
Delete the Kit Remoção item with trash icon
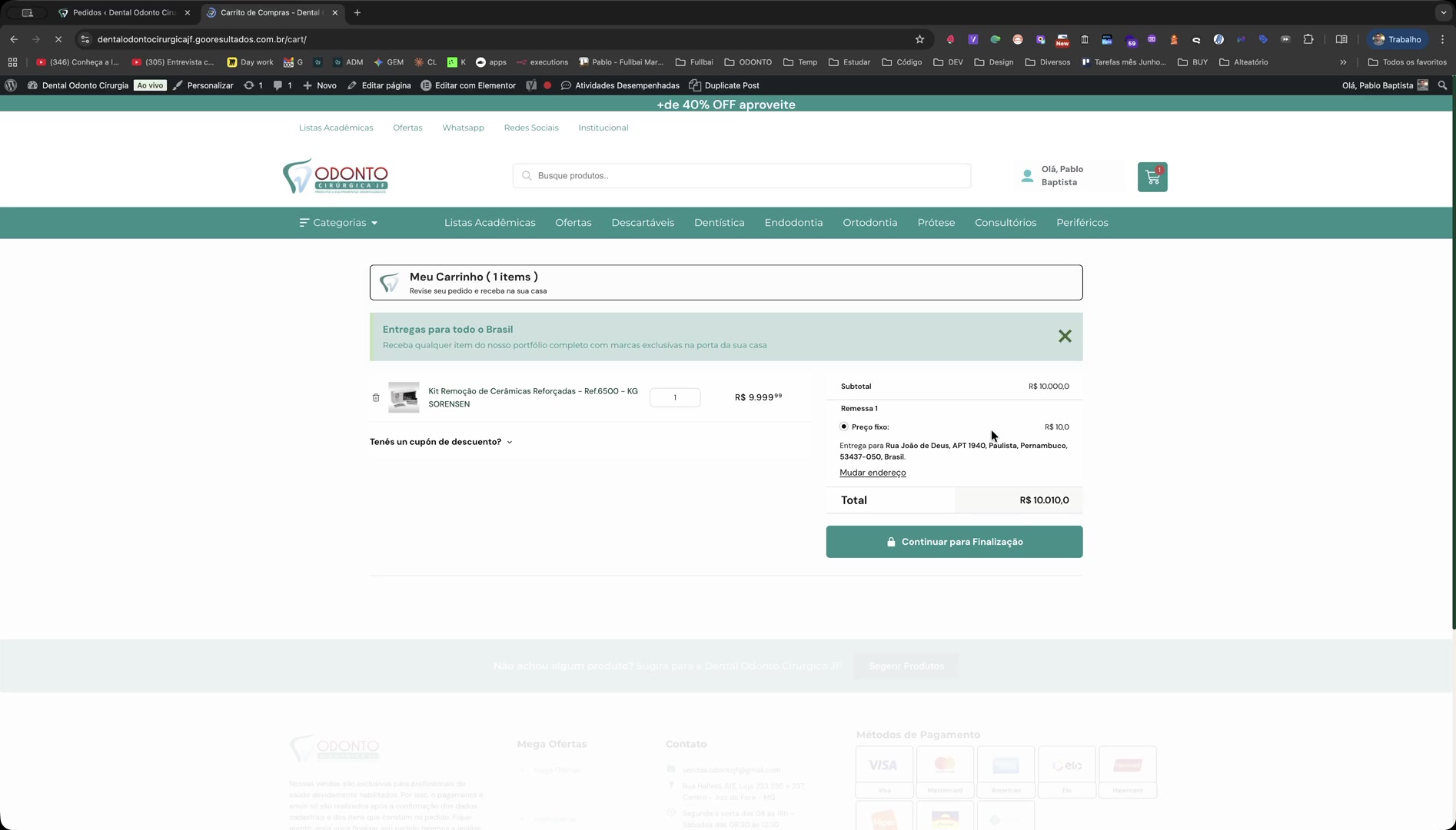pyautogui.click(x=376, y=397)
